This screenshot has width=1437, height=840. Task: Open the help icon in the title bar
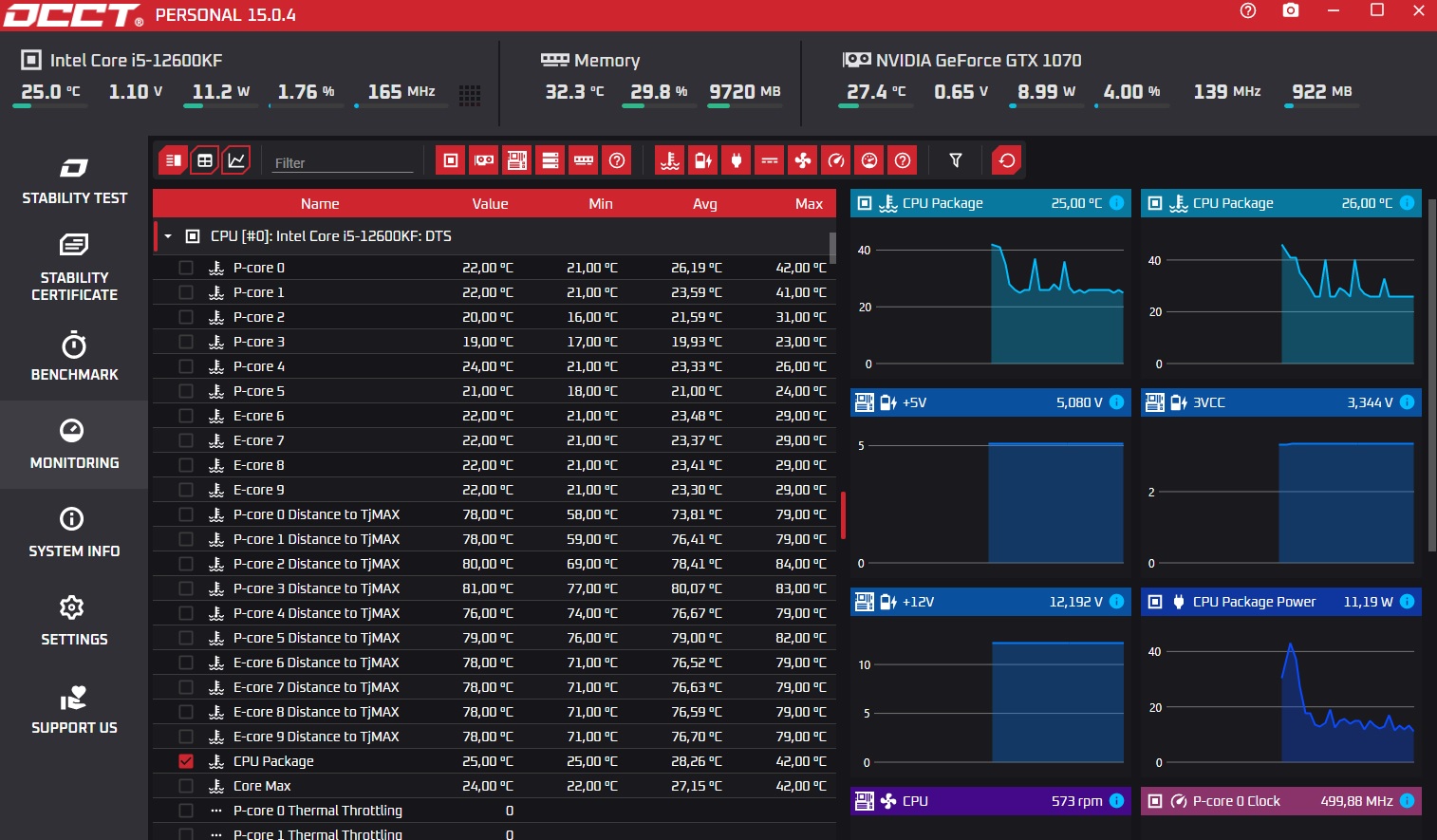click(1248, 10)
